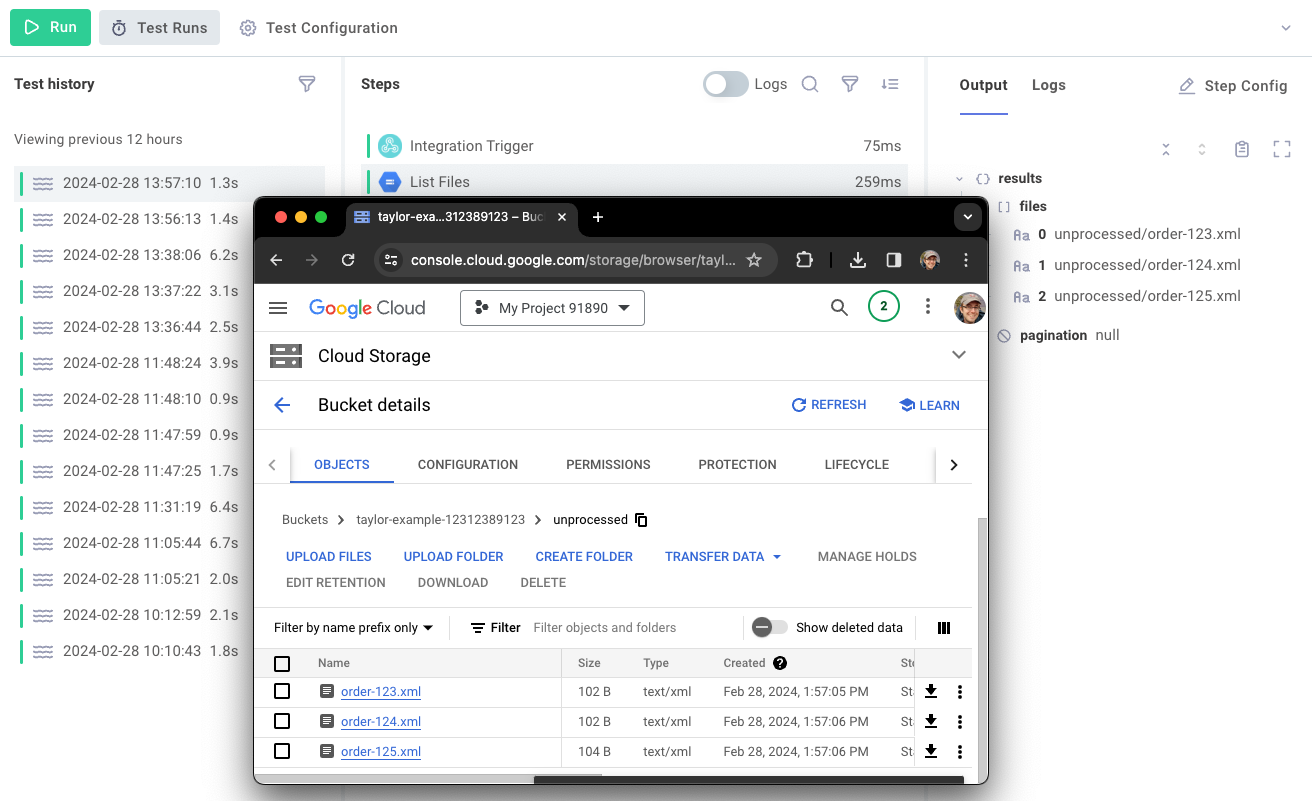The height and width of the screenshot is (801, 1312).
Task: Click the Filter objects and folders field
Action: (620, 627)
